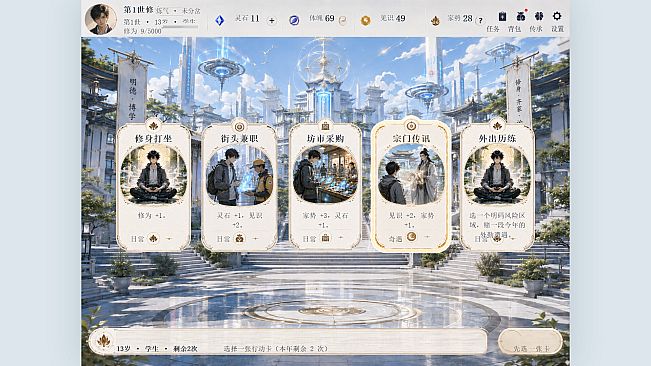Click the 日常 lotus badge on 修身打坐 card

coord(154,238)
